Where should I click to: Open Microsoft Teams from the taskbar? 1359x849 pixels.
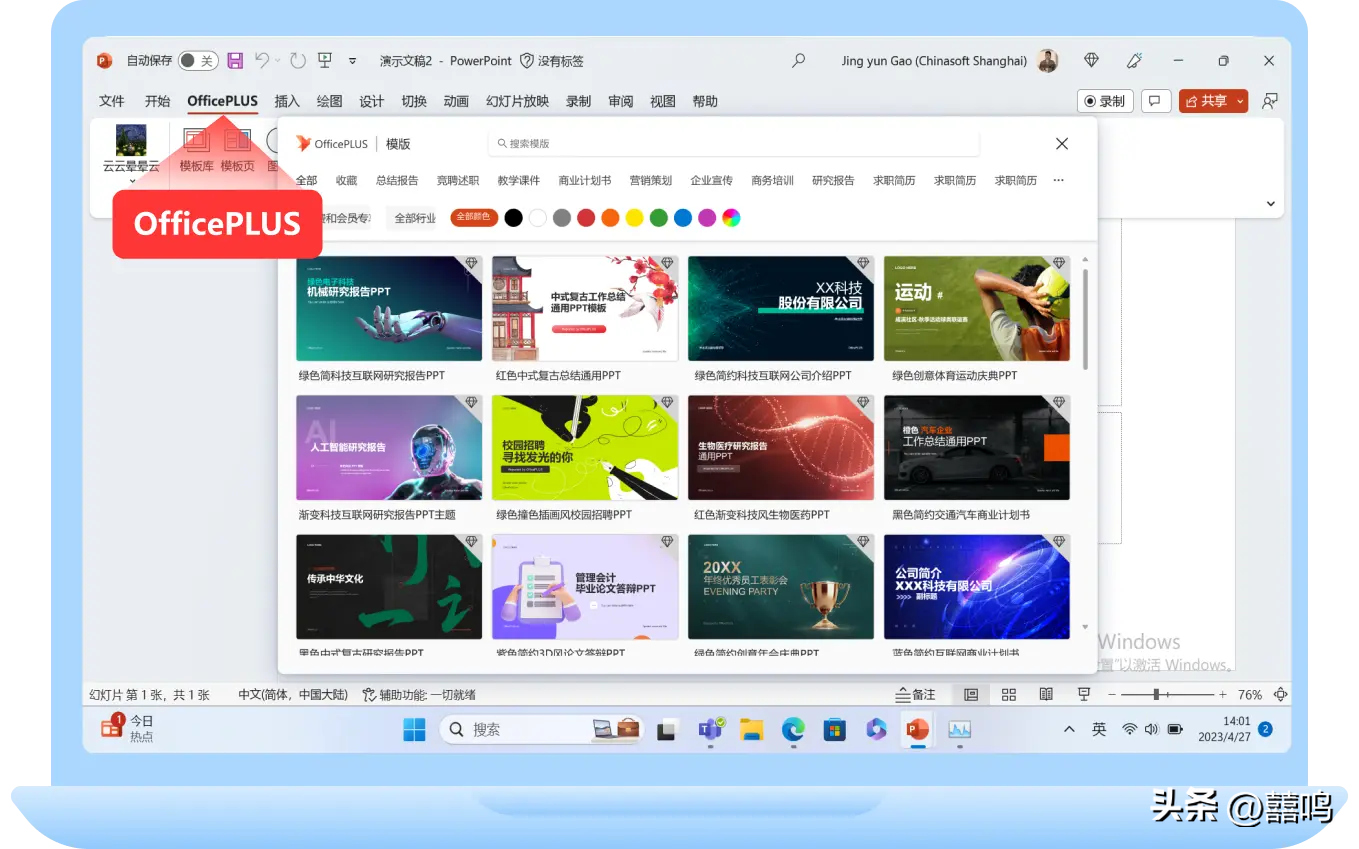[x=711, y=729]
